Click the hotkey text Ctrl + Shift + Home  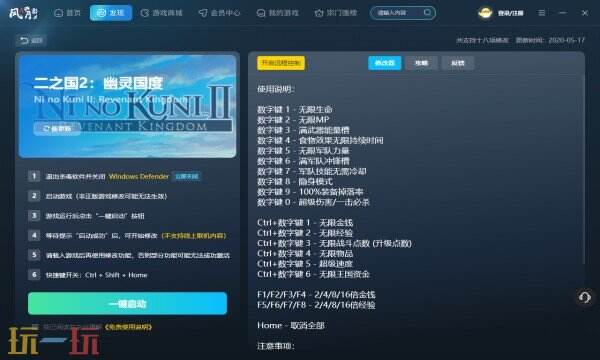point(116,275)
